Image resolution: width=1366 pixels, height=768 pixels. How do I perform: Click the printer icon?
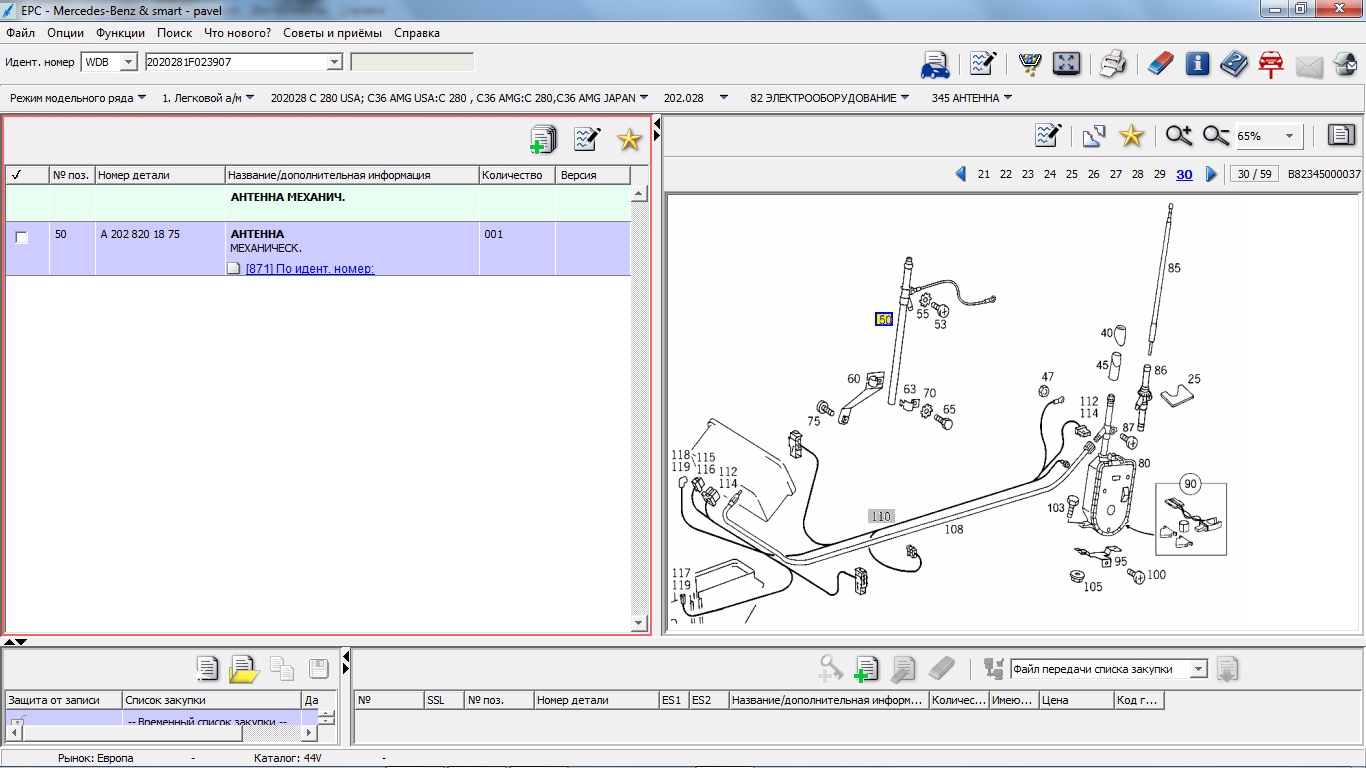pos(1113,65)
